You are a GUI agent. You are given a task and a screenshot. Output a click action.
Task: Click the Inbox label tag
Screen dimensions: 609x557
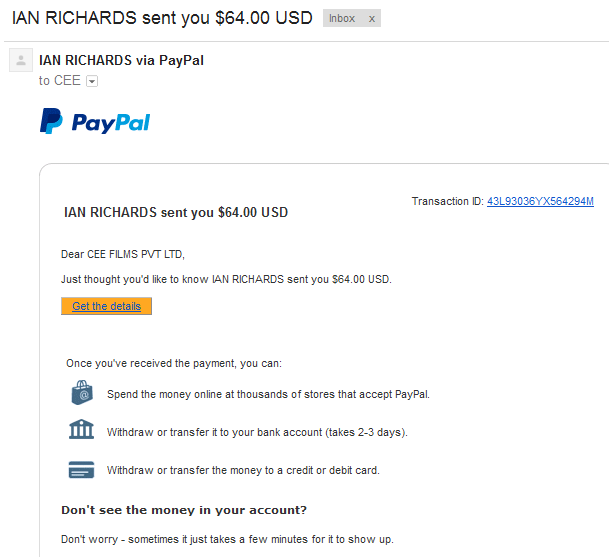(342, 18)
